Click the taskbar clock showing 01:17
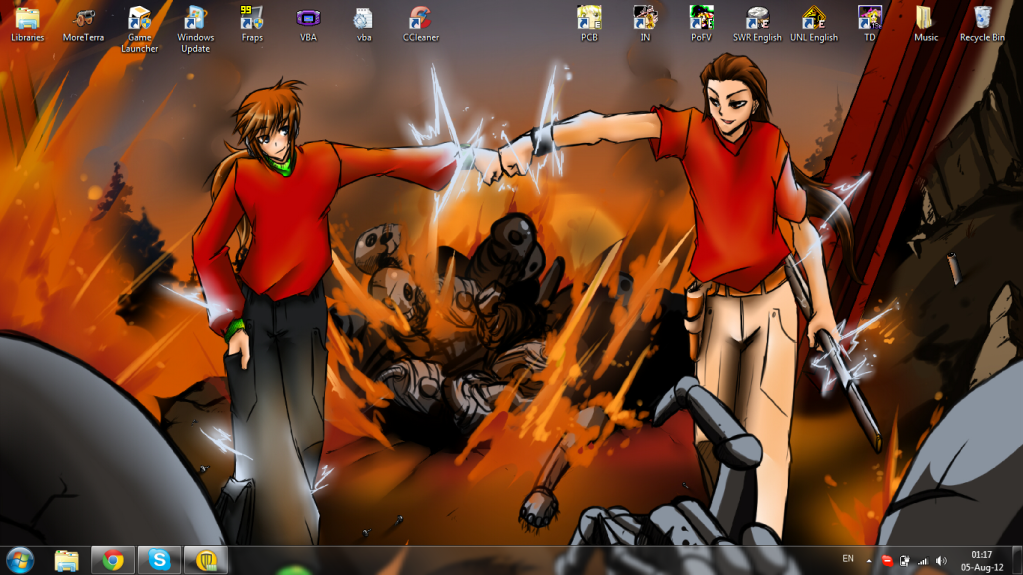This screenshot has width=1023, height=575. (982, 560)
